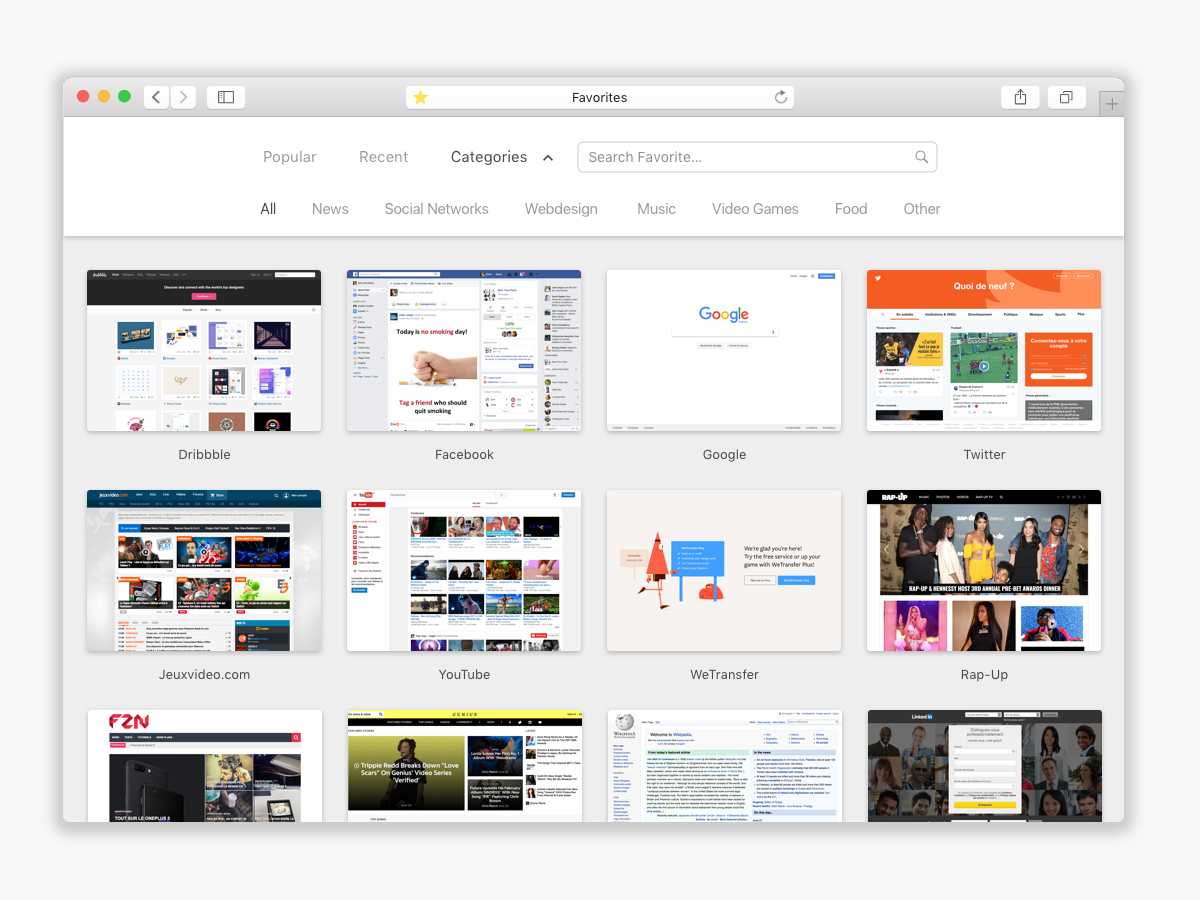Open the YouTube thumbnail

click(464, 570)
